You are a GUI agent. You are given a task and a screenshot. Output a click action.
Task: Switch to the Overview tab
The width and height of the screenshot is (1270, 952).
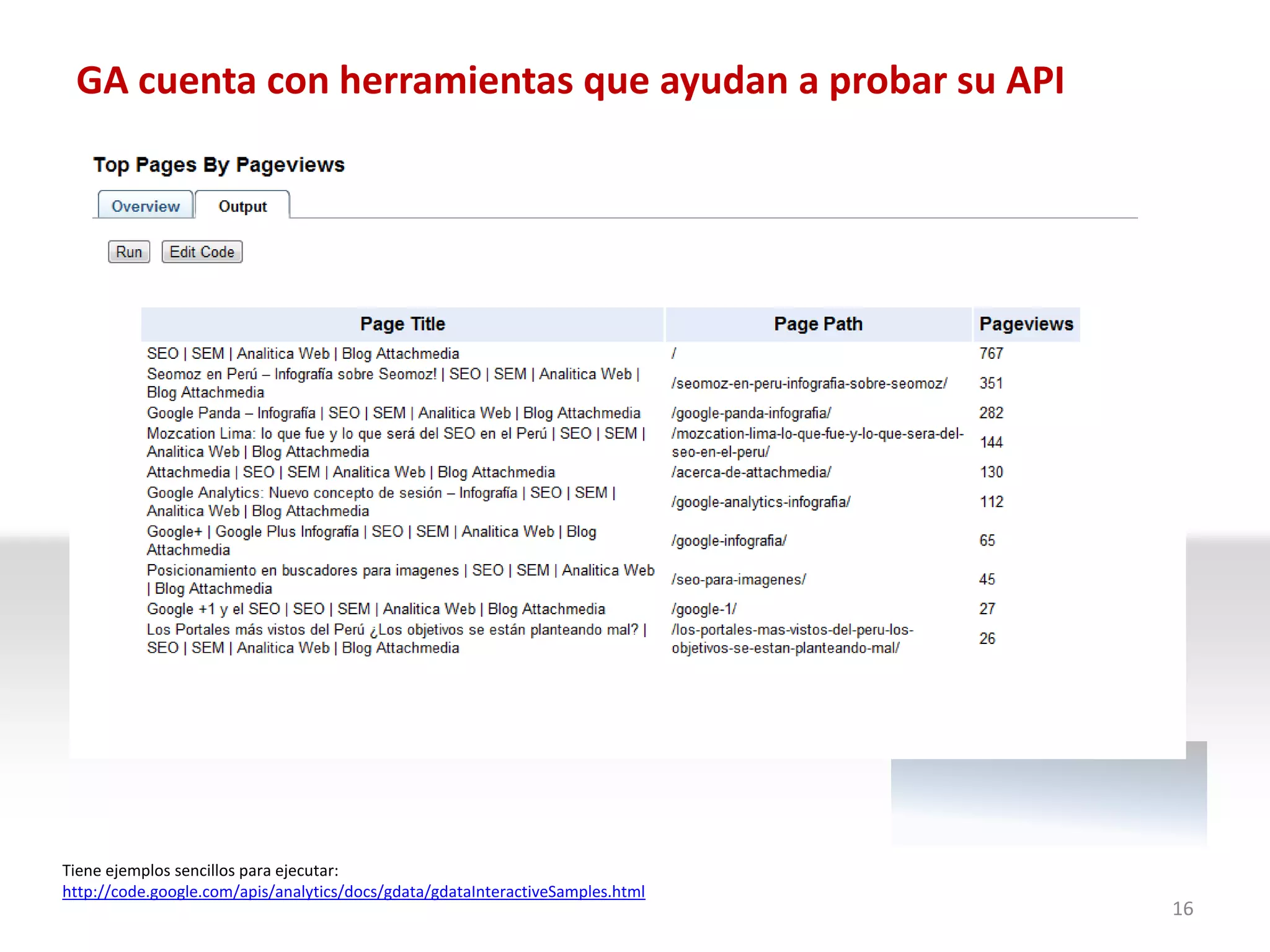146,206
